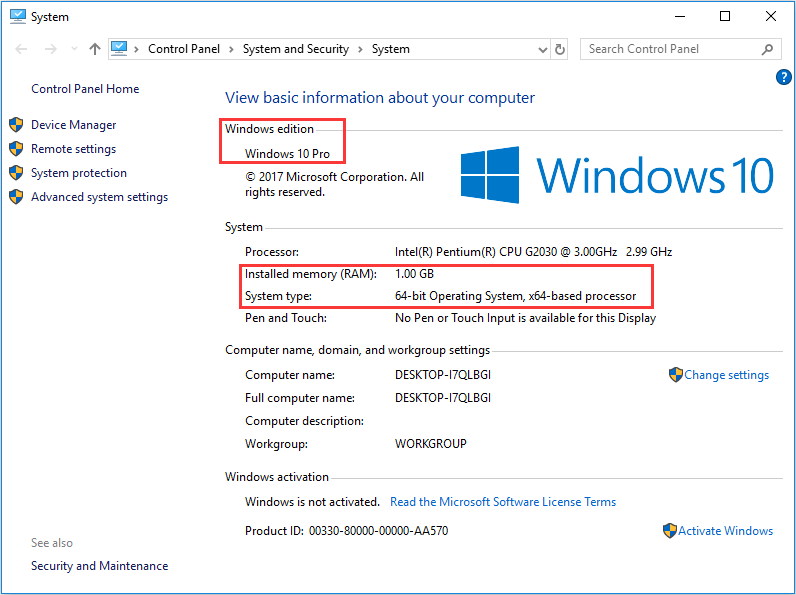Viewport: 796px width, 595px height.
Task: Select System and Security breadcrumb
Action: pos(295,49)
